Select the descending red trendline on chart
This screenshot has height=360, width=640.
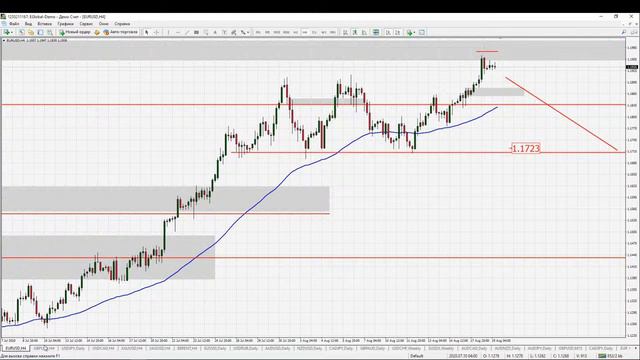pos(561,114)
